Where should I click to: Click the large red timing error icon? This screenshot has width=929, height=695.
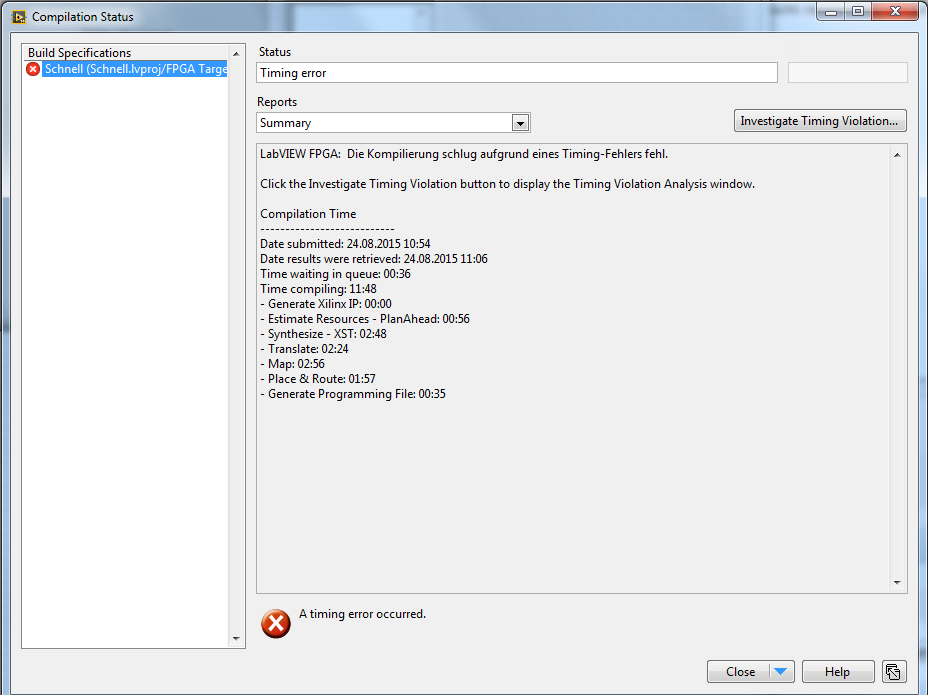point(276,623)
